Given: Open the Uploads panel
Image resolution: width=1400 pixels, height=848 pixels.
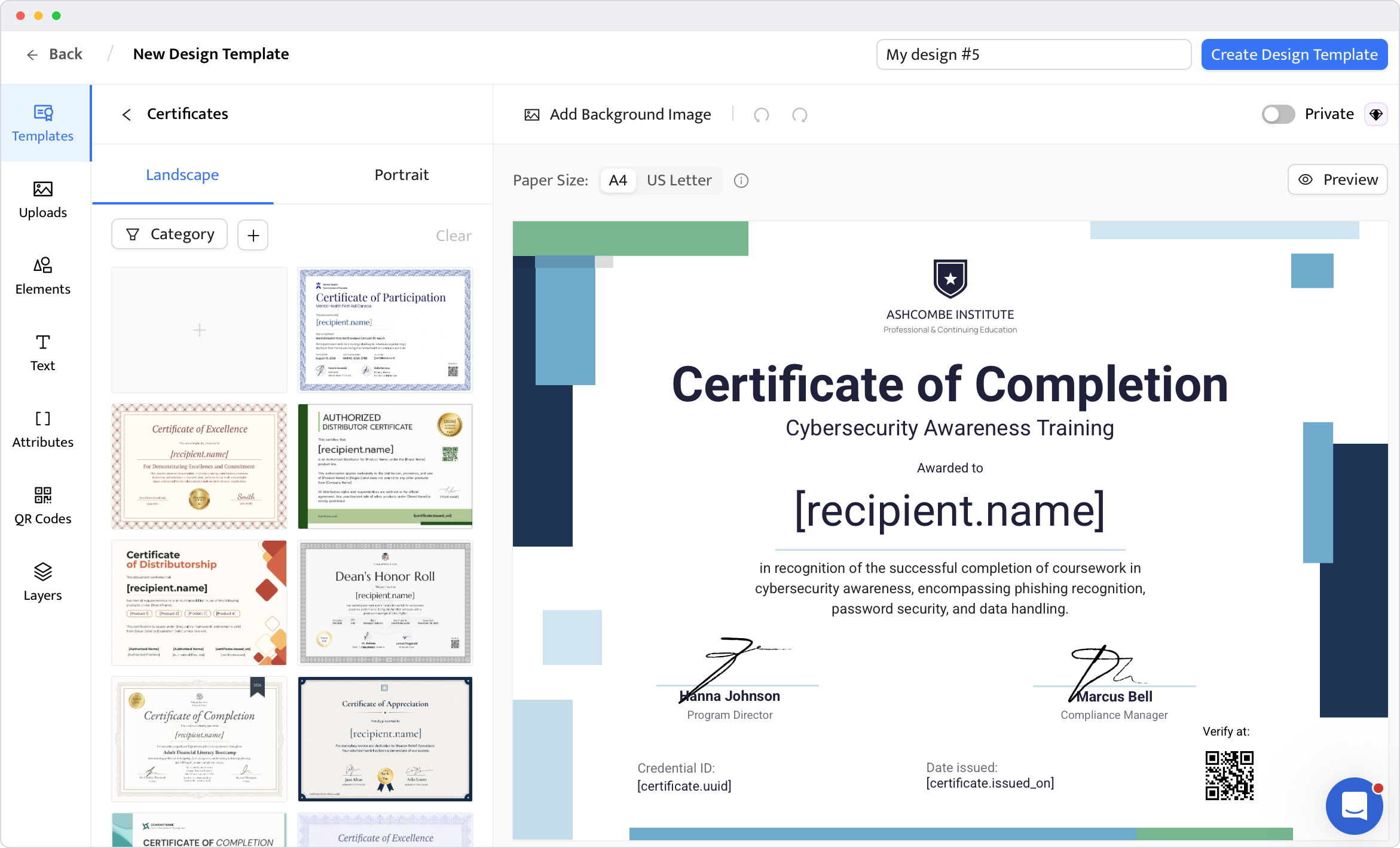Looking at the screenshot, I should click(x=43, y=200).
